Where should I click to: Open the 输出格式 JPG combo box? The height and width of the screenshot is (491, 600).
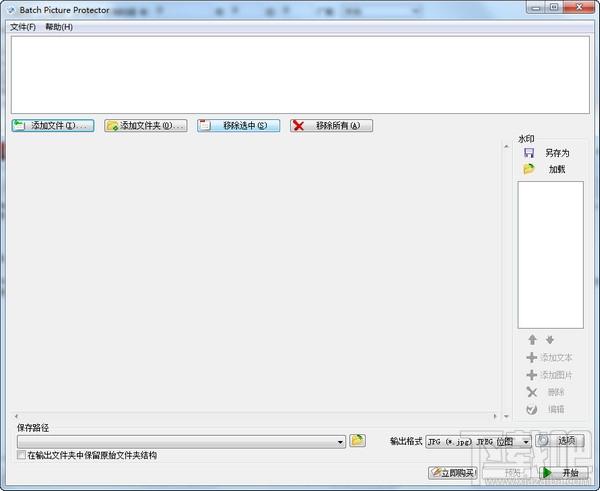(478, 442)
